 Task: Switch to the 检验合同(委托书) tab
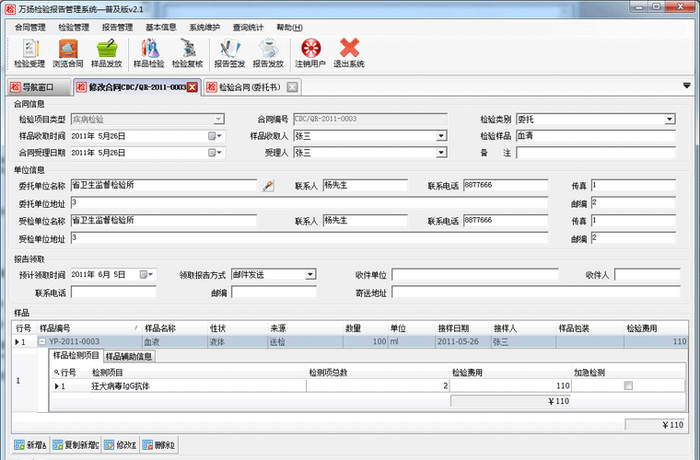point(250,87)
